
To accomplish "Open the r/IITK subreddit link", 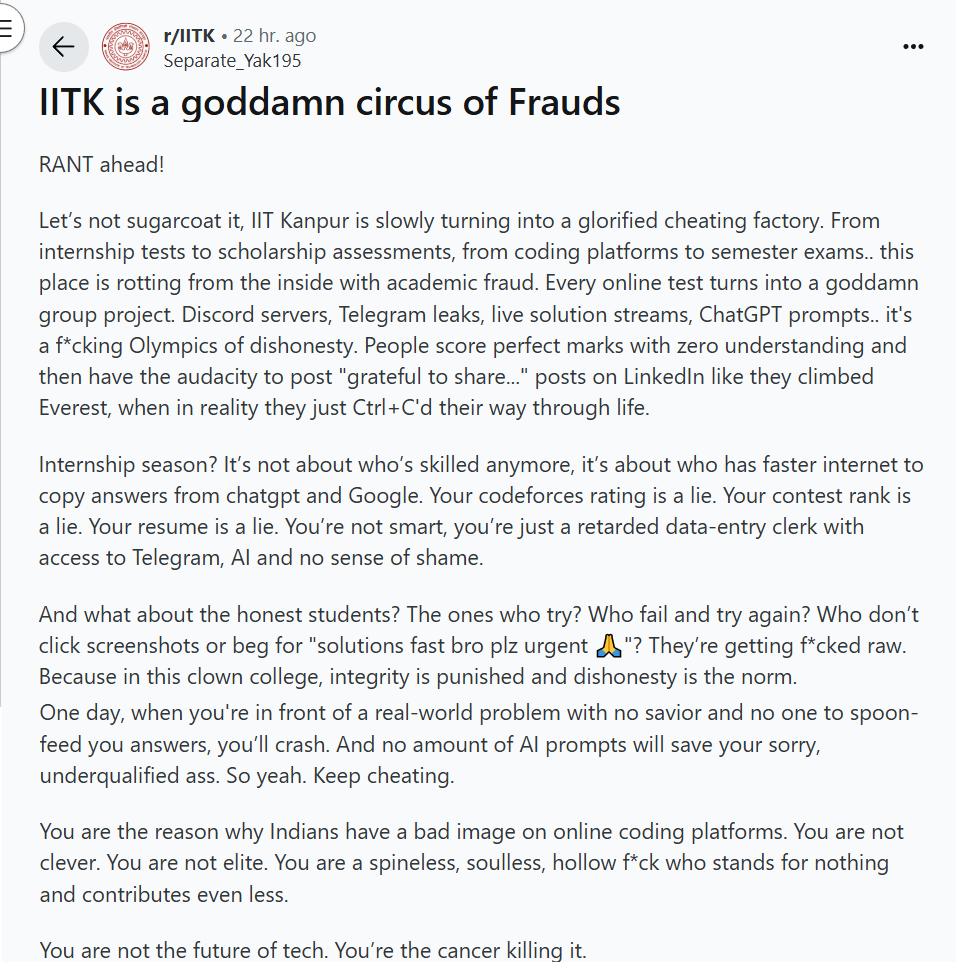I will pos(189,36).
